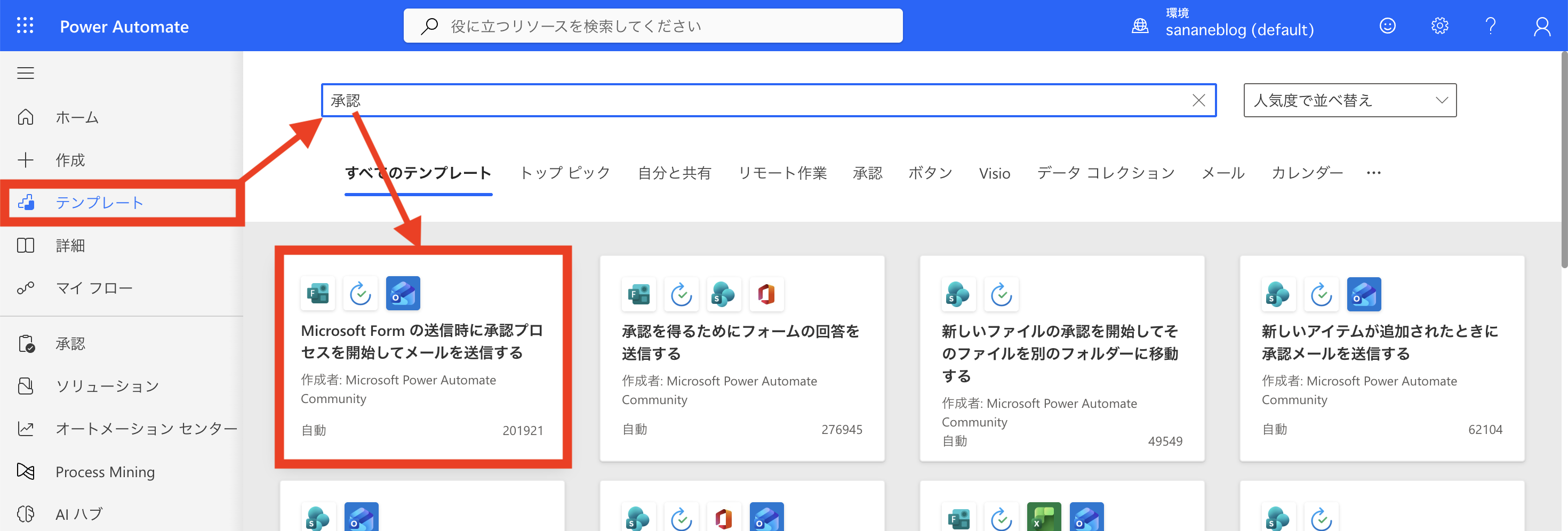Click the Power Automate title link
The image size is (1568, 531).
tap(124, 26)
